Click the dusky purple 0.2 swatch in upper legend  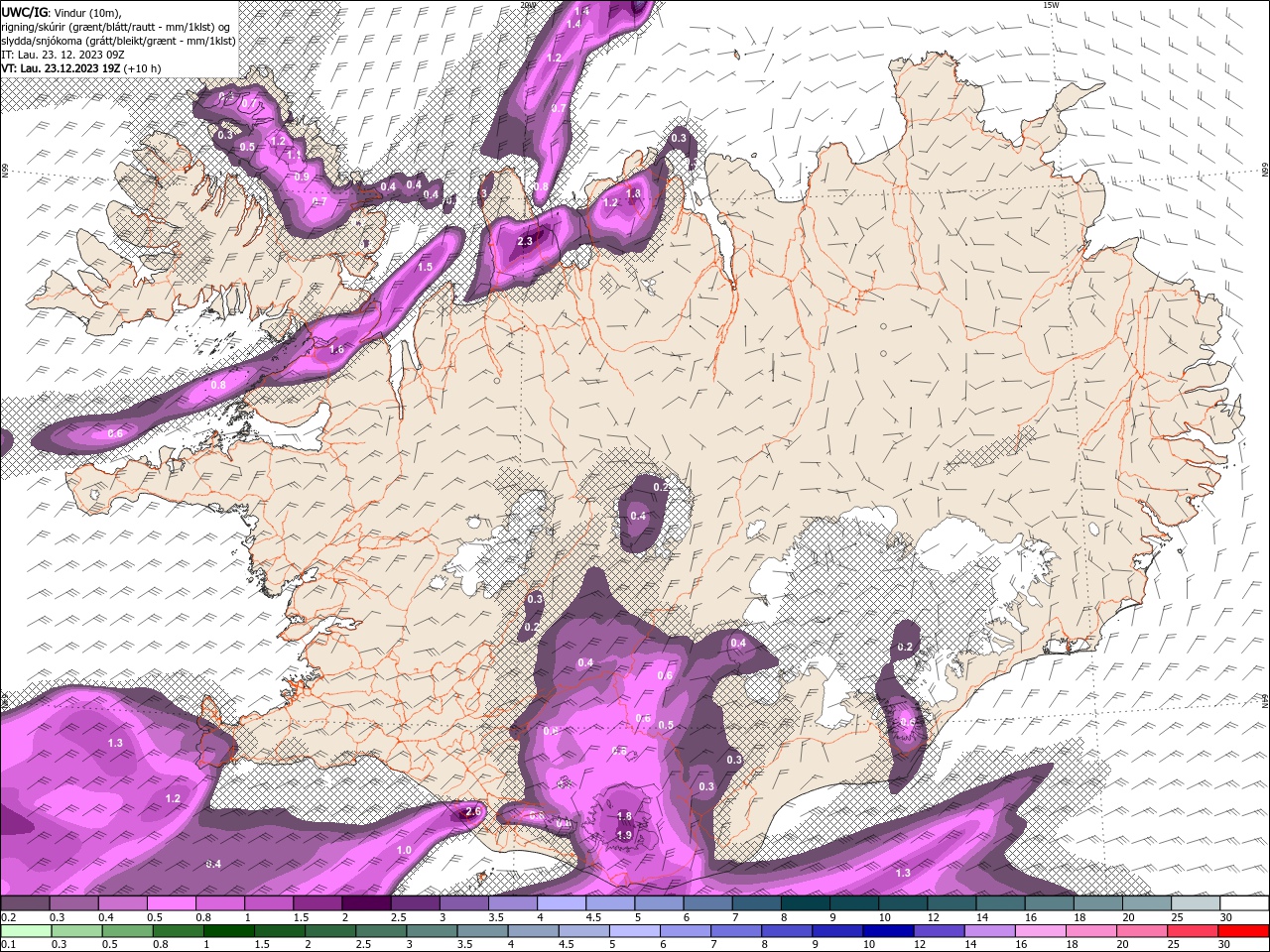(25, 903)
